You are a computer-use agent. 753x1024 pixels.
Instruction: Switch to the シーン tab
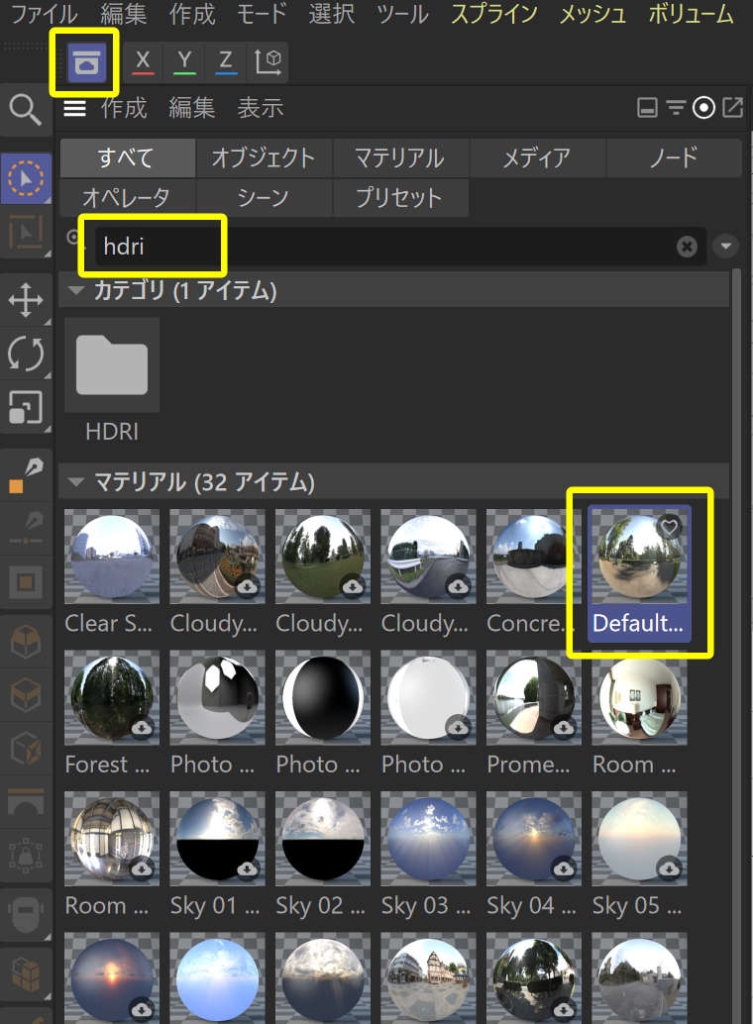point(263,197)
